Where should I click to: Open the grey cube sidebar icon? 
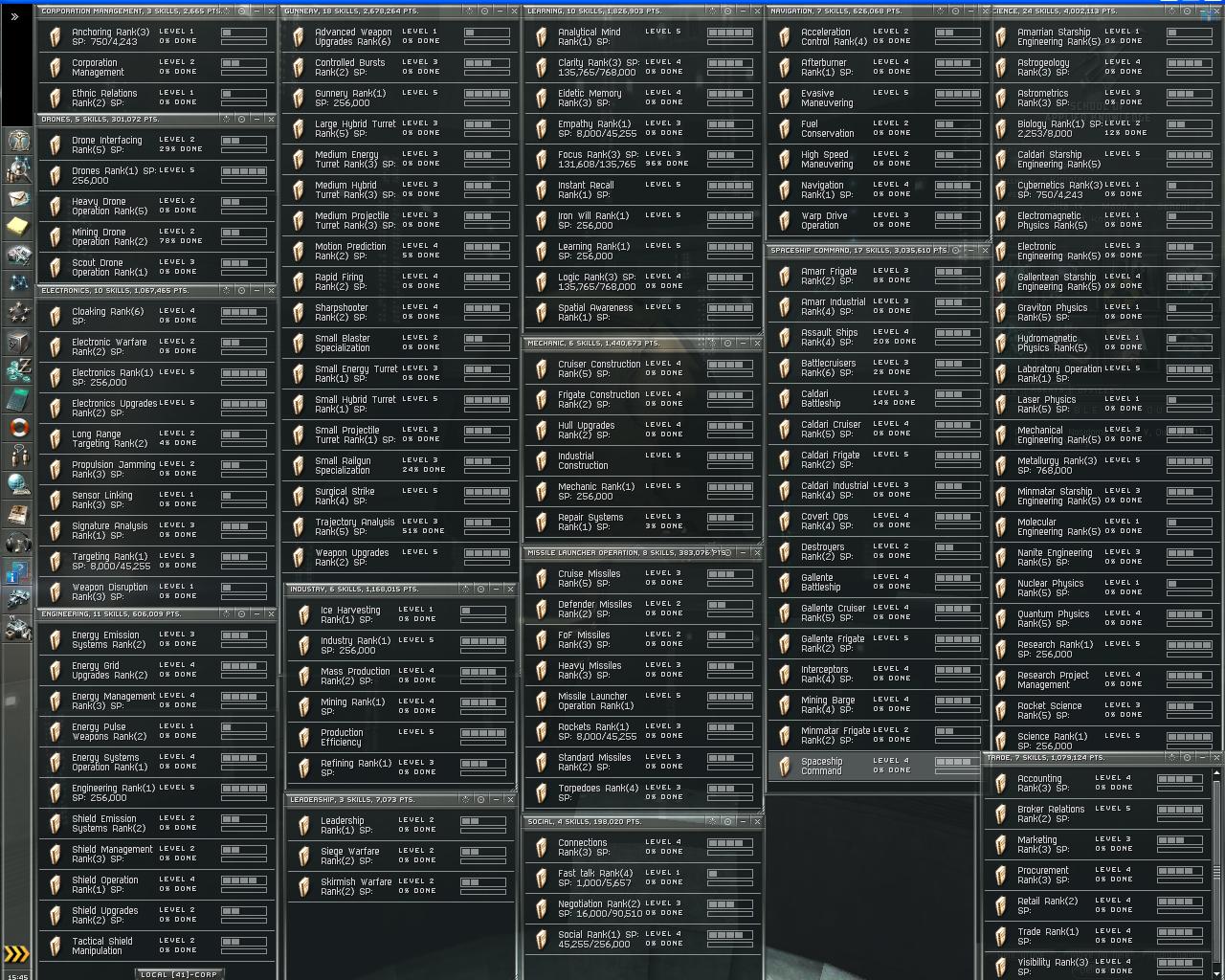pyautogui.click(x=18, y=342)
